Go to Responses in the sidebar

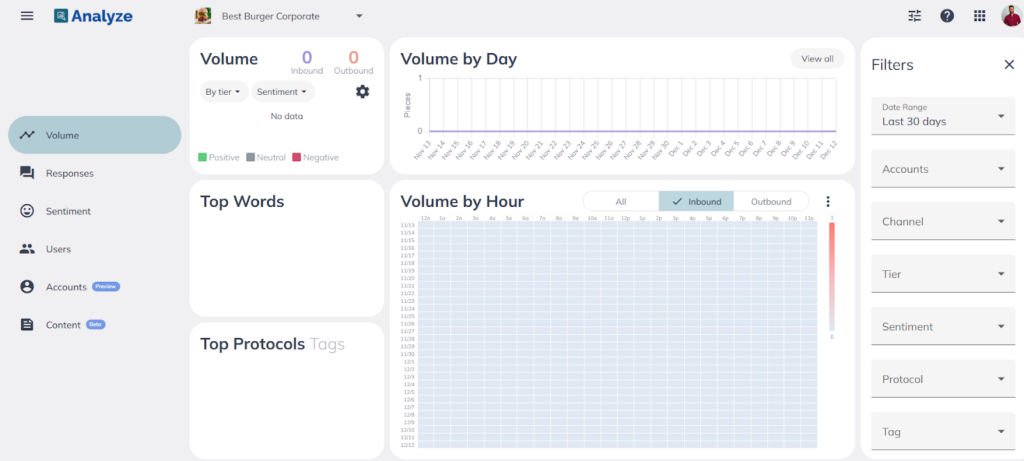point(95,173)
